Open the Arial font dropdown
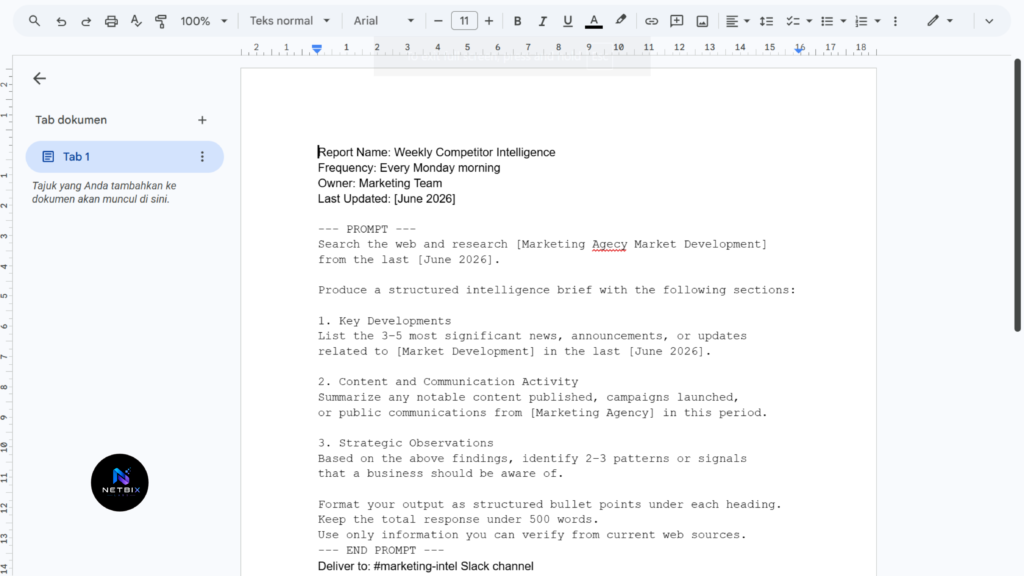Screen dimensions: 1024x576 click(x=383, y=21)
